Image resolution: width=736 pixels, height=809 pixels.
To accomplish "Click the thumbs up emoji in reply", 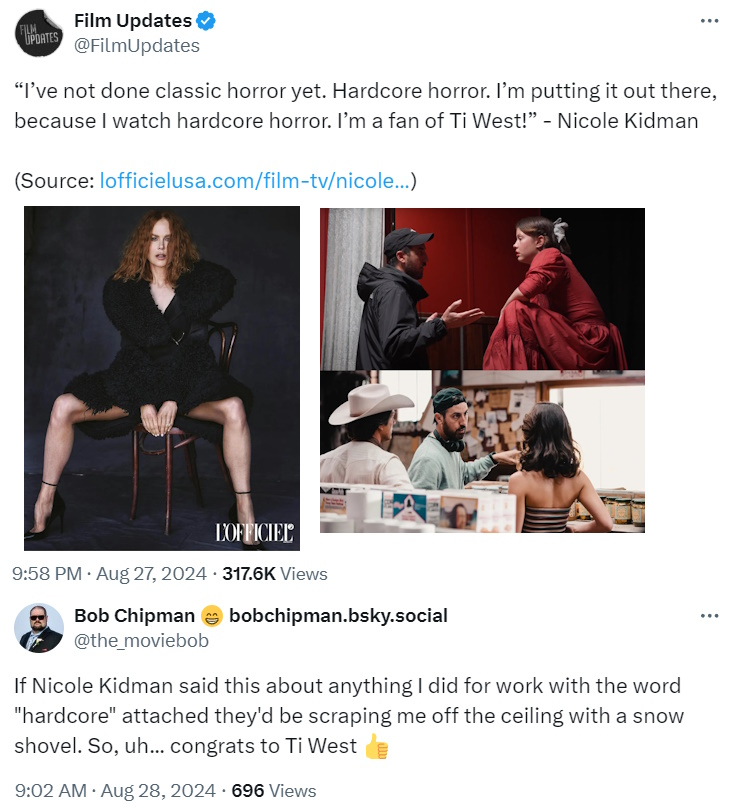I will 377,747.
